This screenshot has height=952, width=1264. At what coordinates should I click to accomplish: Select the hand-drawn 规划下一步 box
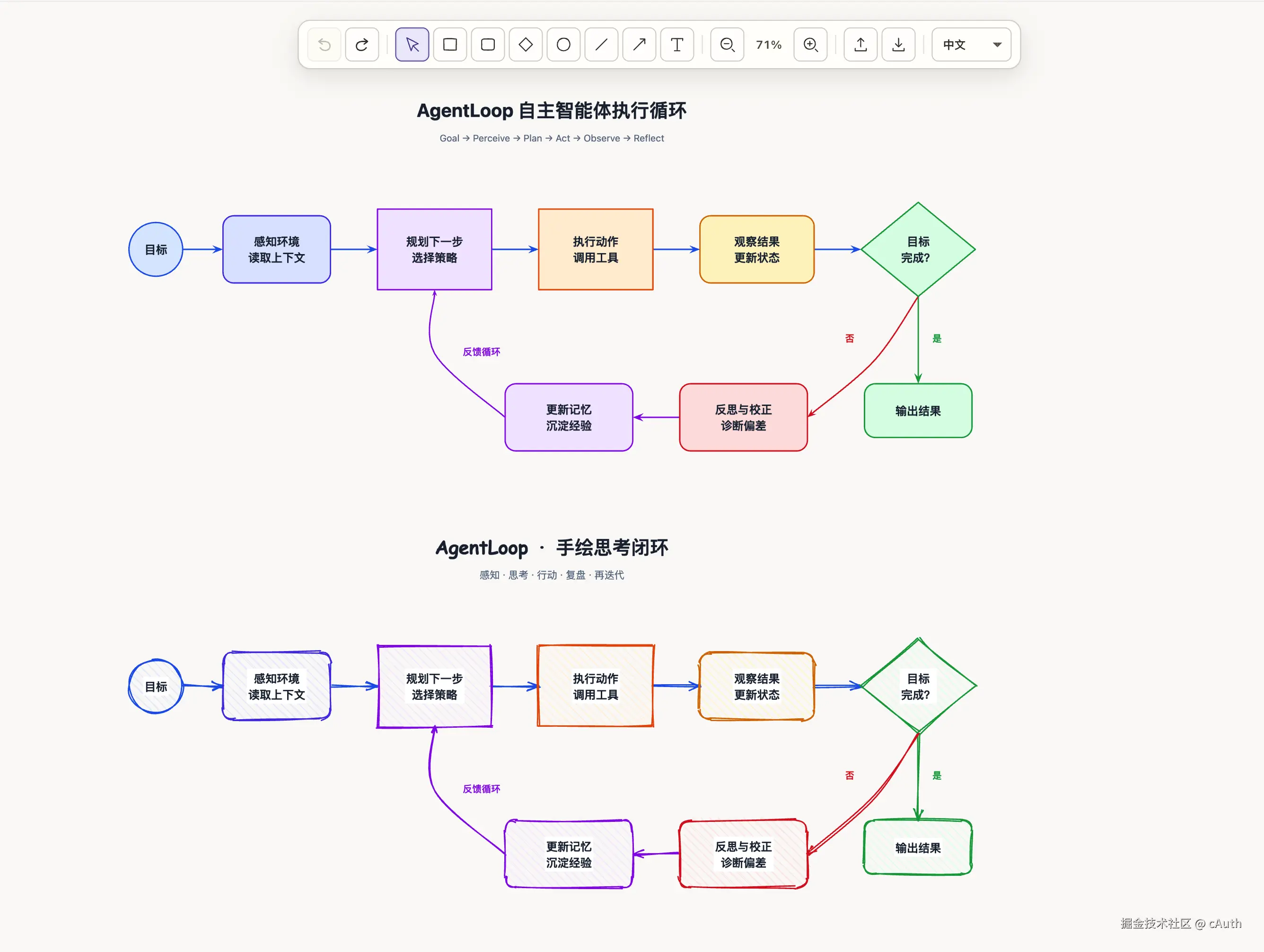(434, 686)
